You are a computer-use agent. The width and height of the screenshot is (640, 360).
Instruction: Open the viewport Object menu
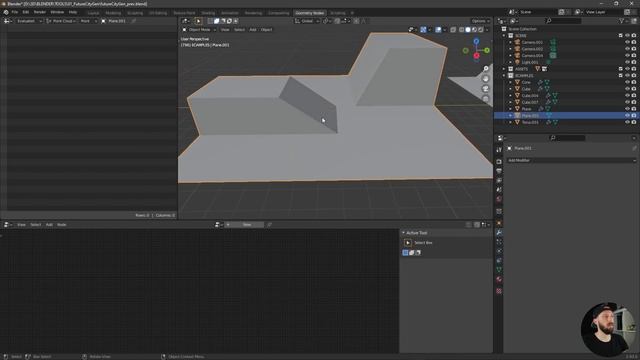tap(266, 30)
